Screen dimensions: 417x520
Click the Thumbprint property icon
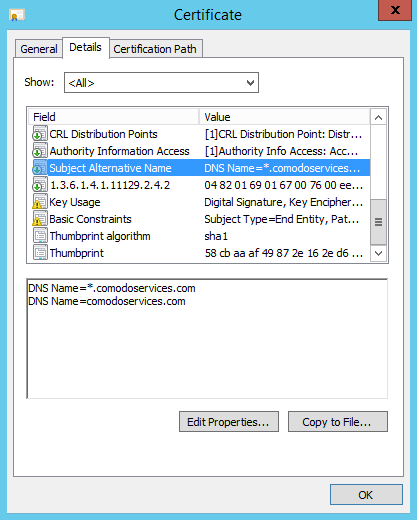[x=40, y=253]
